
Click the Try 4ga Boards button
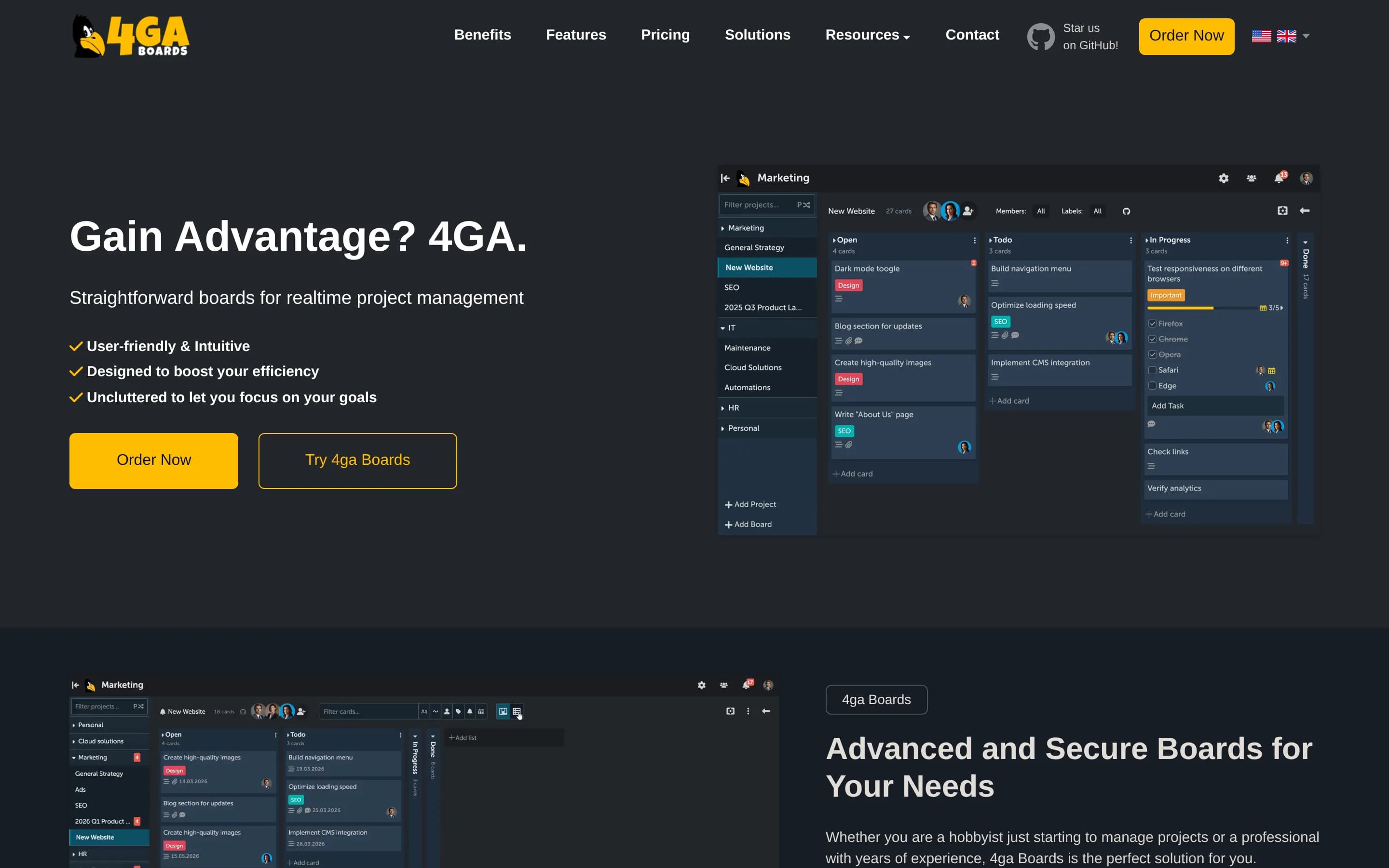(x=357, y=461)
